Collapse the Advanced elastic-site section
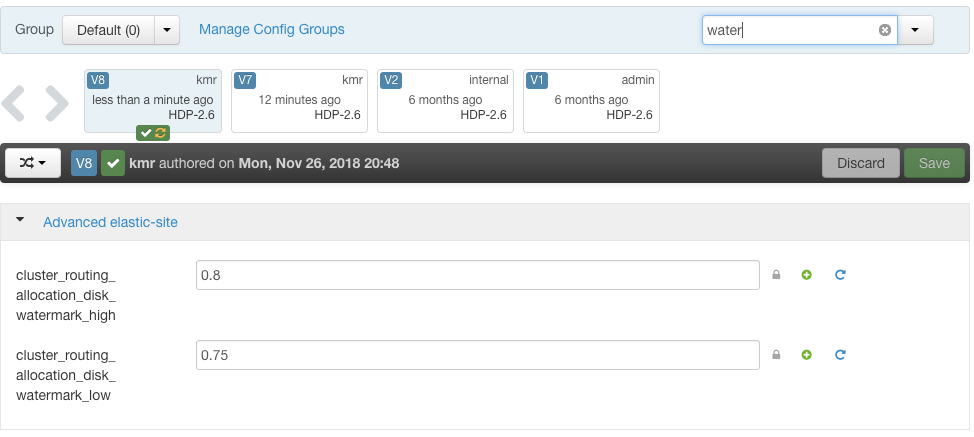Screen dimensions: 974x437 (20, 220)
